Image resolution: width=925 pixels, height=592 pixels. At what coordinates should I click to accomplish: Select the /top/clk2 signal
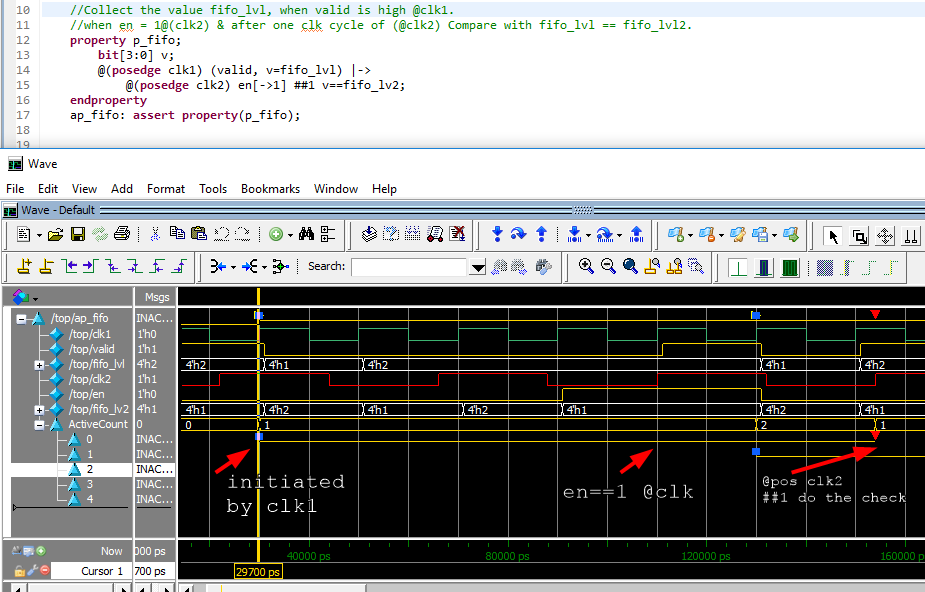pos(90,379)
